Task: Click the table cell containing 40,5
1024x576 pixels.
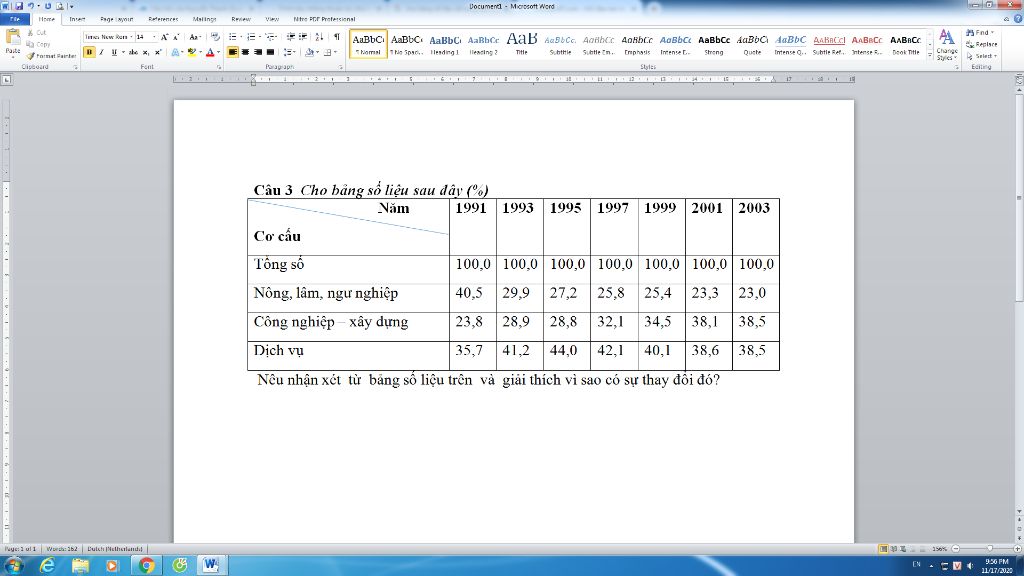Action: pos(473,298)
